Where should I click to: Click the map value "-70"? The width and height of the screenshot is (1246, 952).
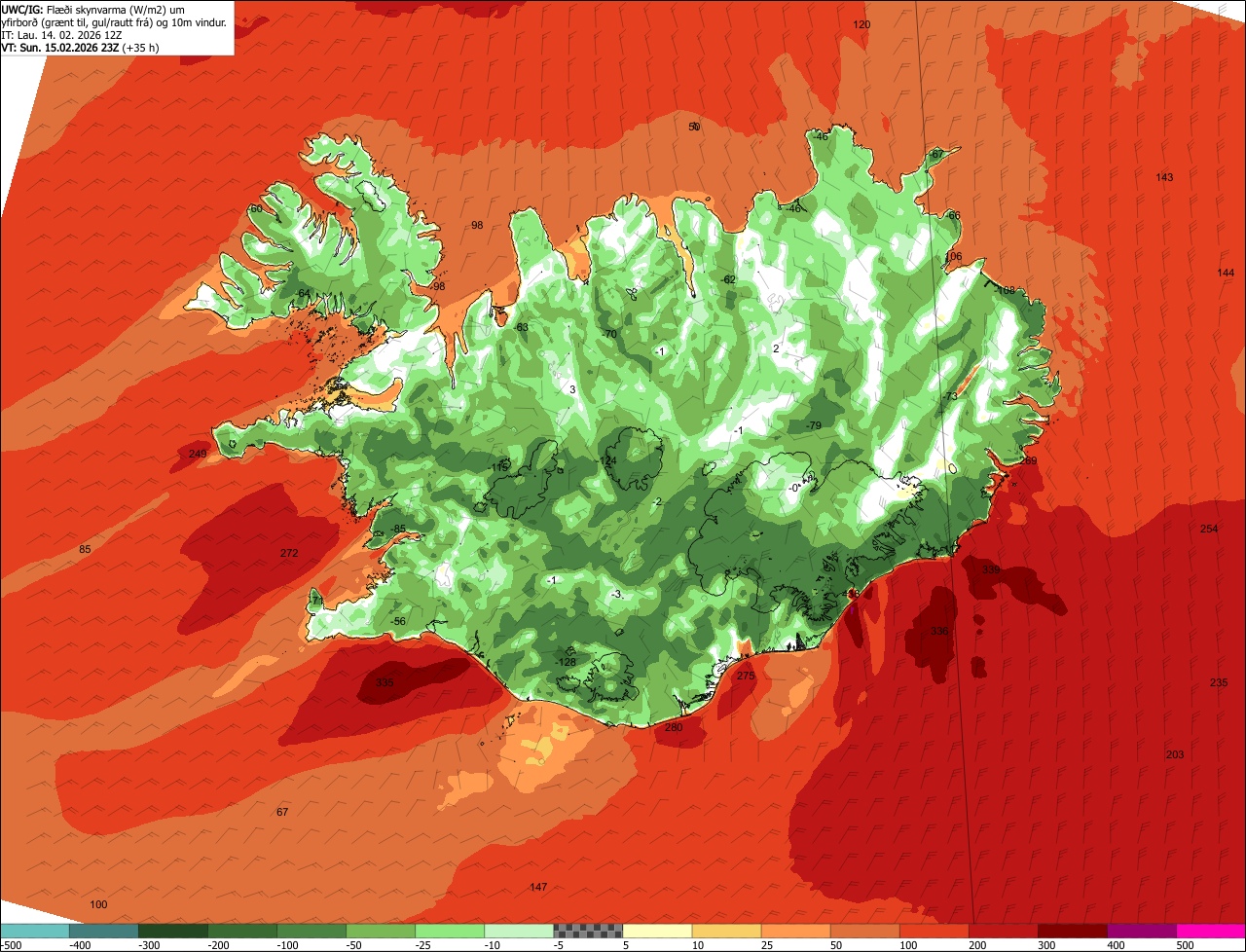[609, 334]
